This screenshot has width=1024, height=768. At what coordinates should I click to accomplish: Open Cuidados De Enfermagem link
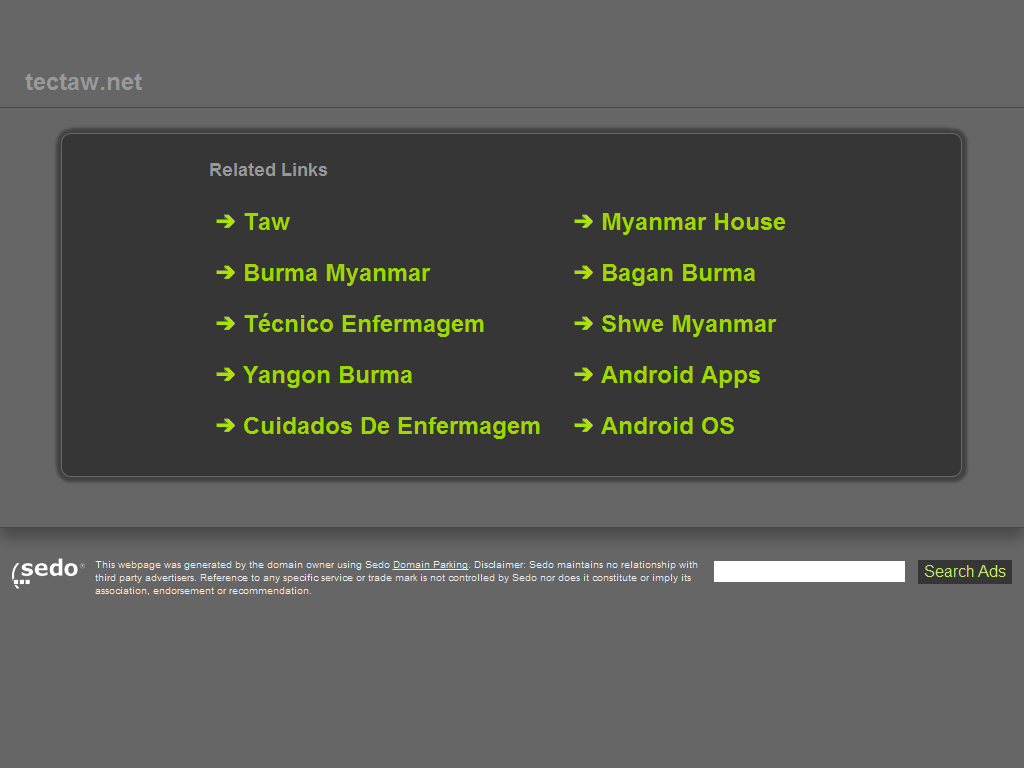tap(391, 426)
